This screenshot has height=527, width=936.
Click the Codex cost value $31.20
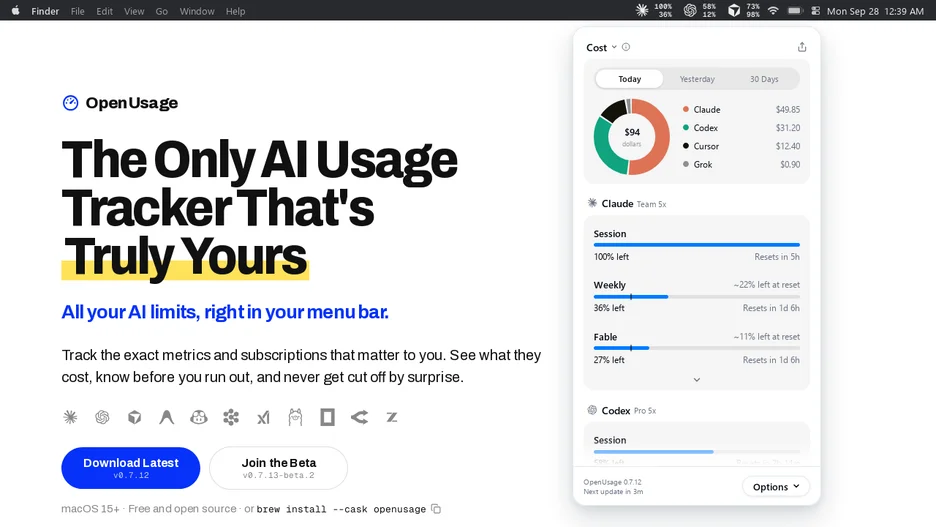pyautogui.click(x=787, y=128)
